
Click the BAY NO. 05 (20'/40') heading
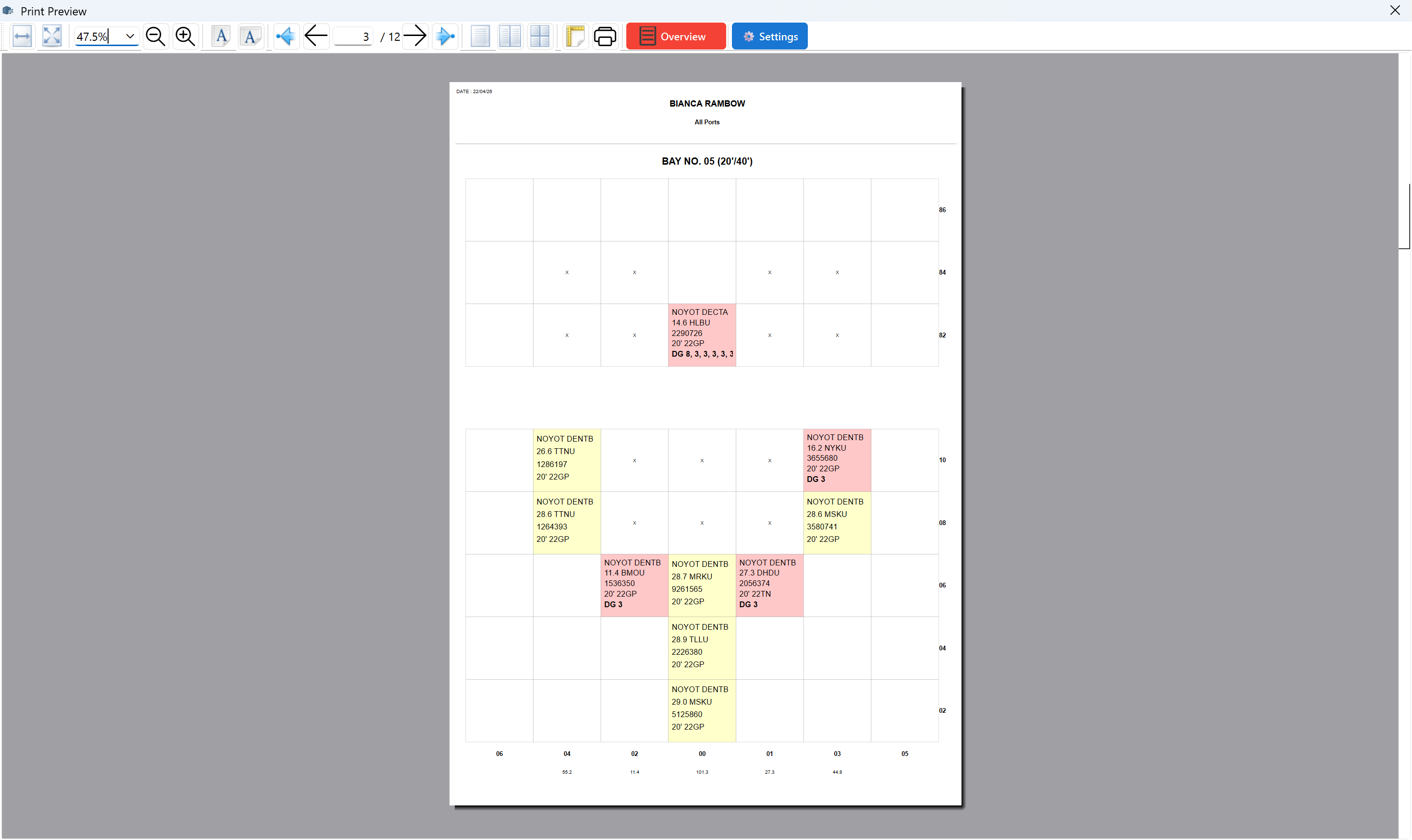tap(707, 161)
